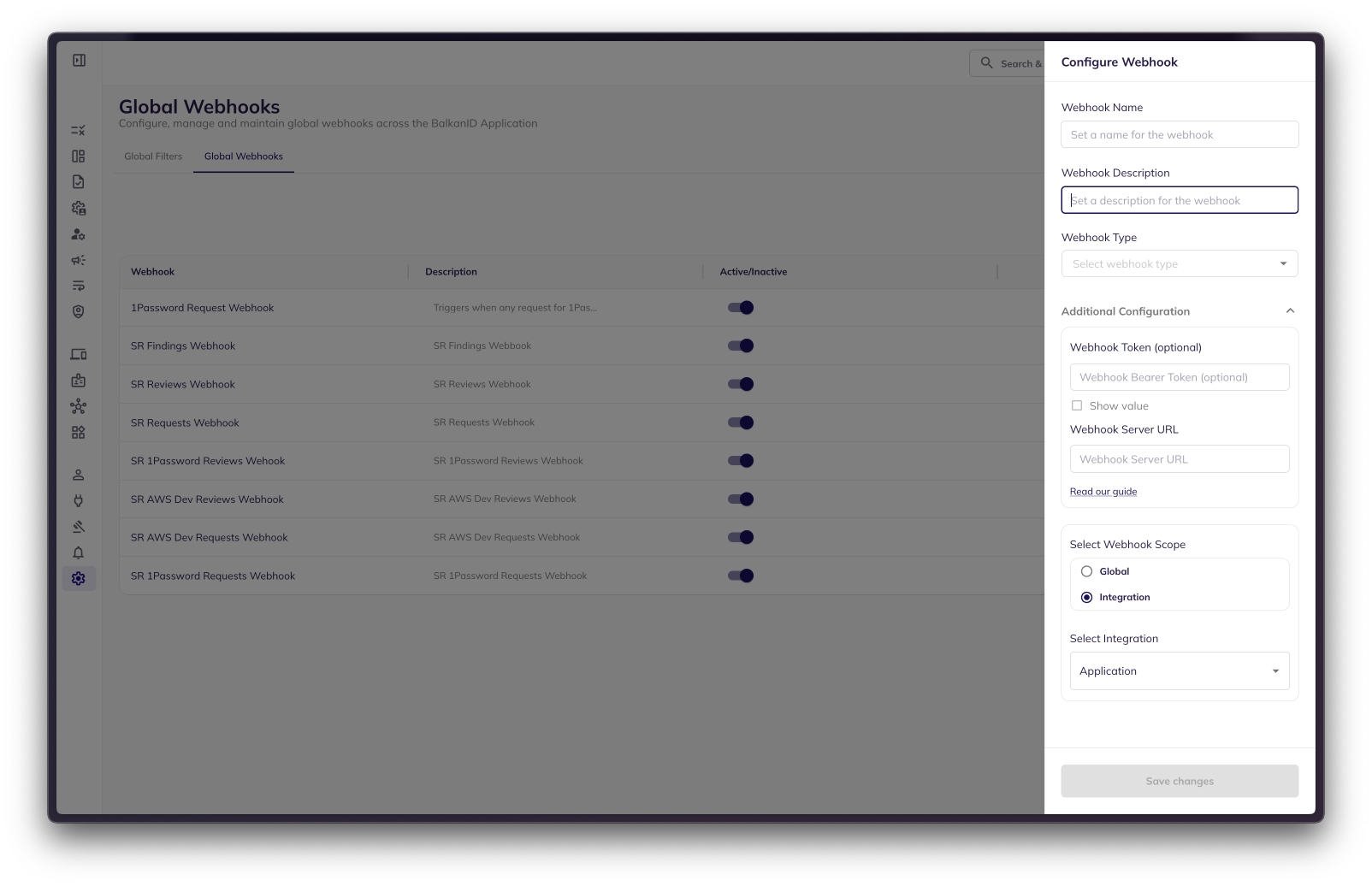
Task: Select the Integration scope radio button
Action: click(x=1086, y=598)
